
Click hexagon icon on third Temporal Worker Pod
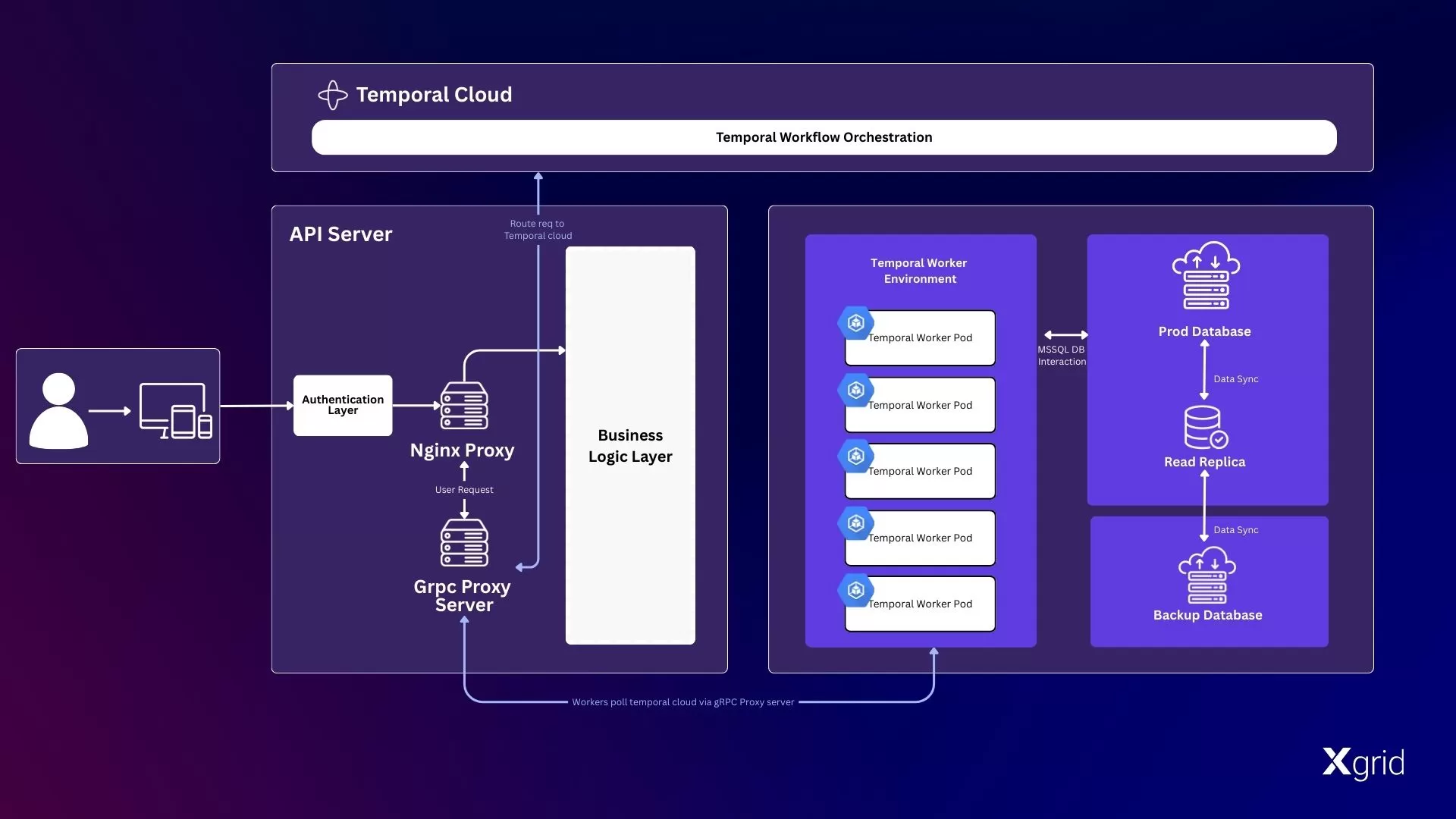[x=856, y=456]
